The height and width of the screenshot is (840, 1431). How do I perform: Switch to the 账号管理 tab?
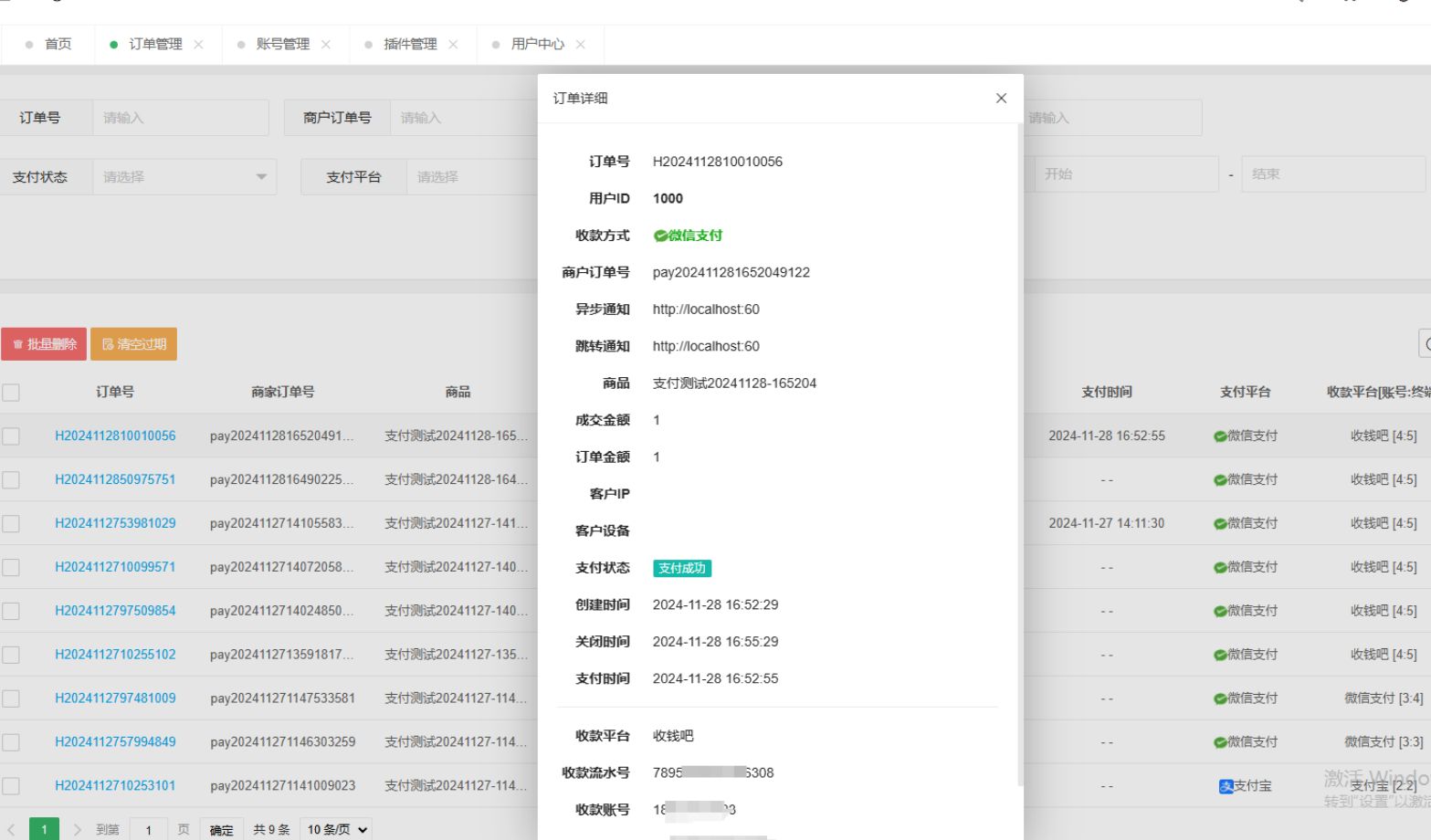(285, 43)
